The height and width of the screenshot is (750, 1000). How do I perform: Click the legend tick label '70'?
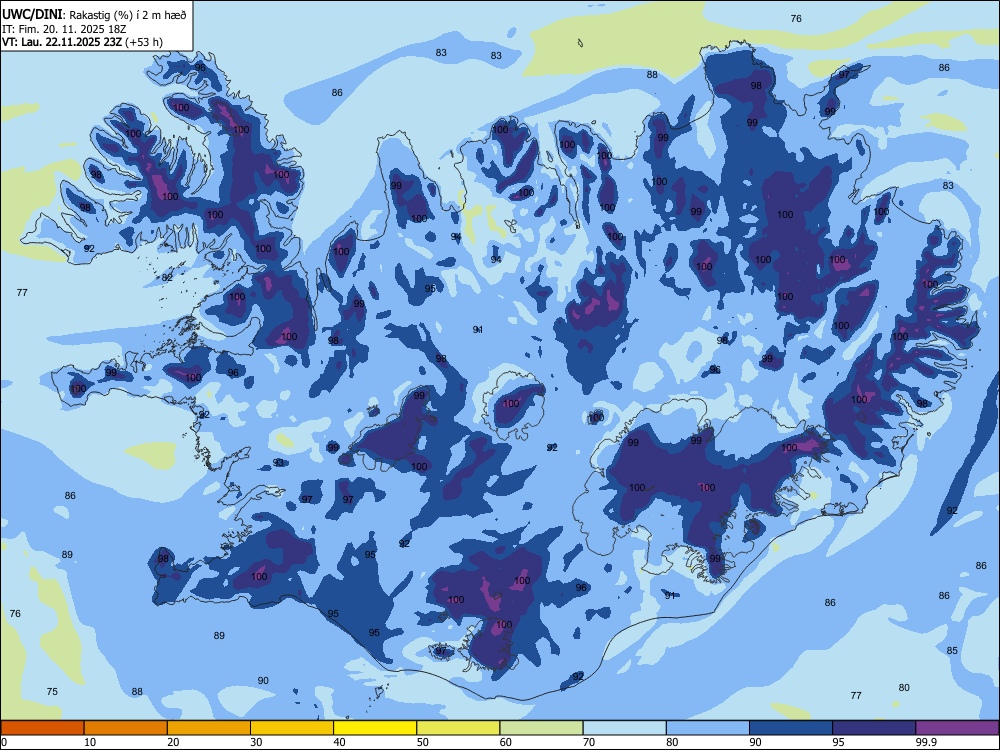(589, 742)
